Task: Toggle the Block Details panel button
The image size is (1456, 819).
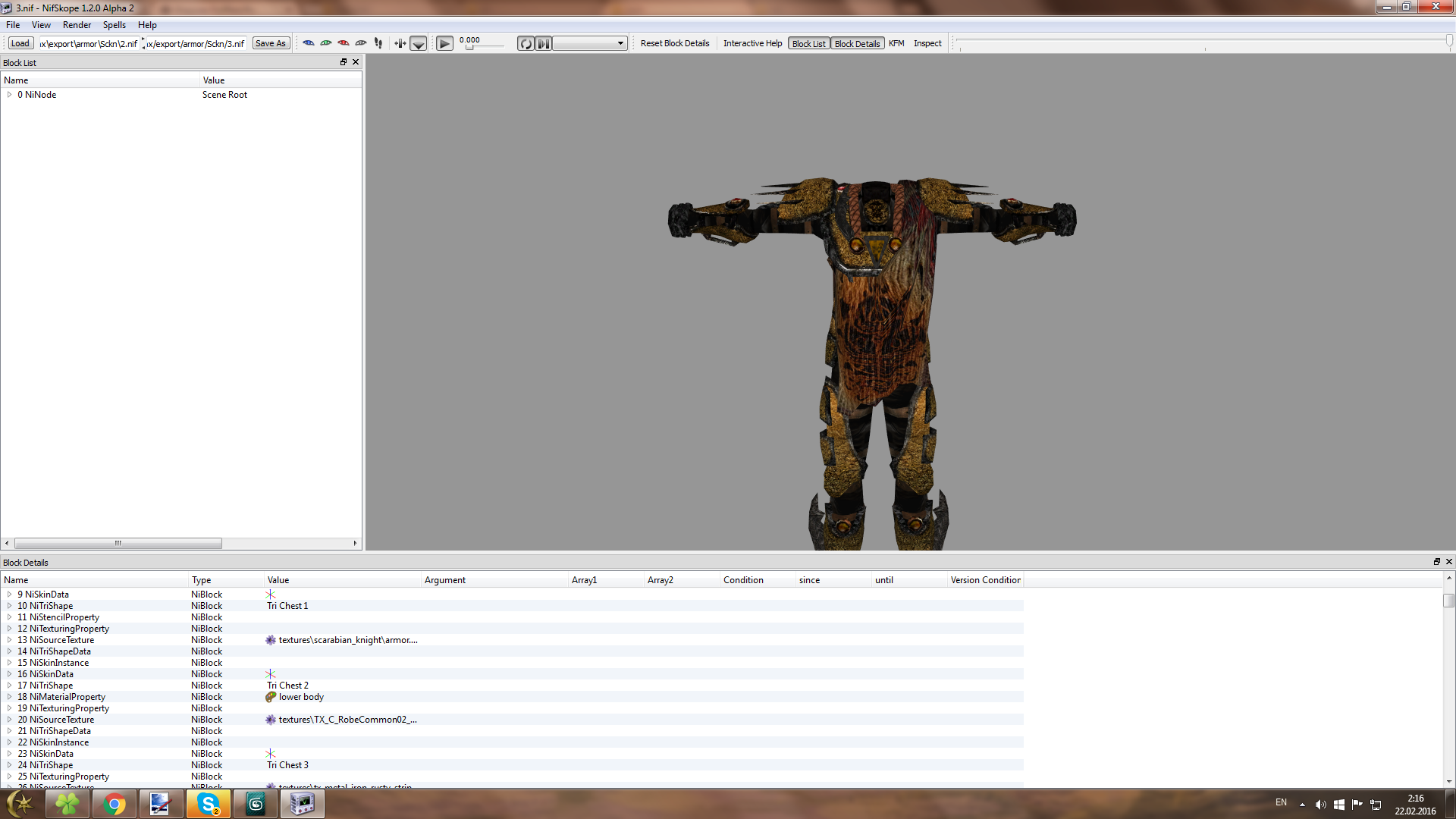Action: coord(857,43)
